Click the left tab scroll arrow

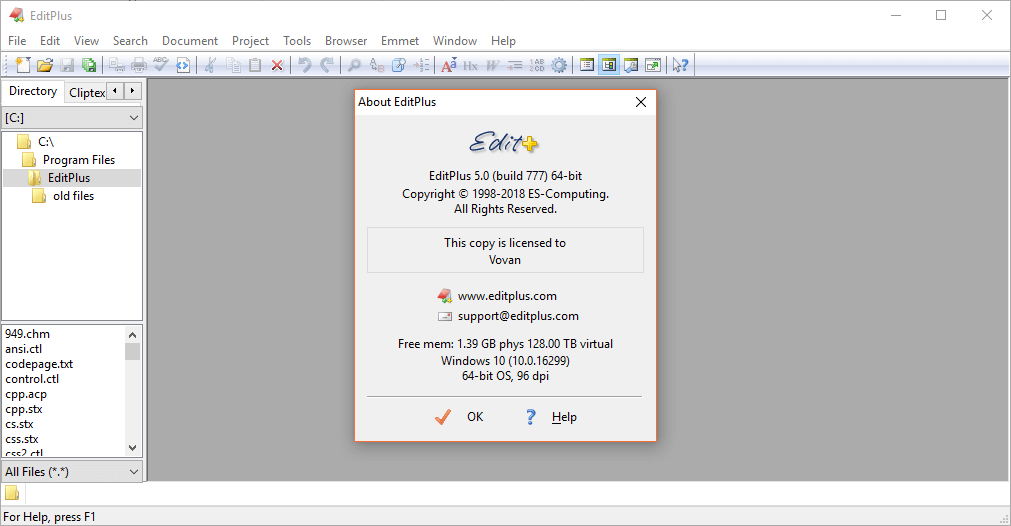pos(115,91)
